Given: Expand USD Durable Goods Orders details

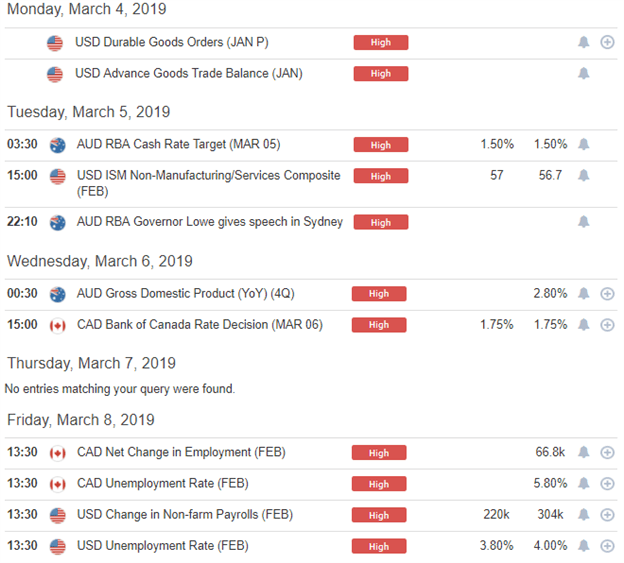Looking at the screenshot, I should [607, 42].
